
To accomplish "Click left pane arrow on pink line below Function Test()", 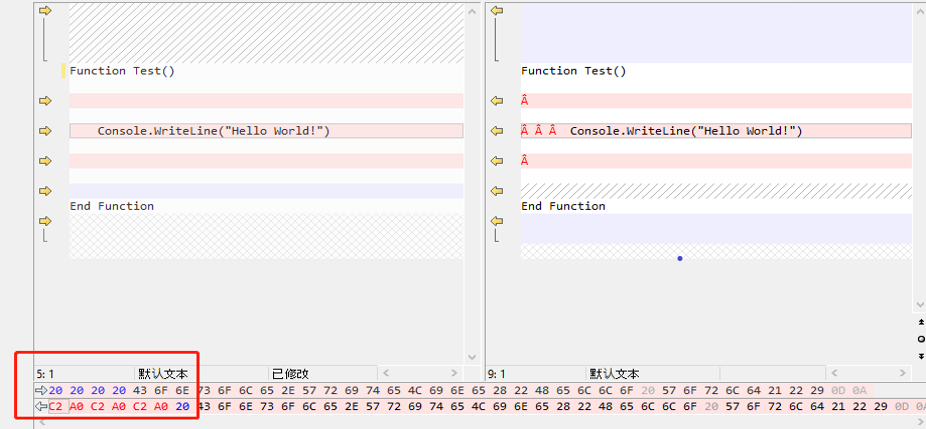I will click(45, 100).
